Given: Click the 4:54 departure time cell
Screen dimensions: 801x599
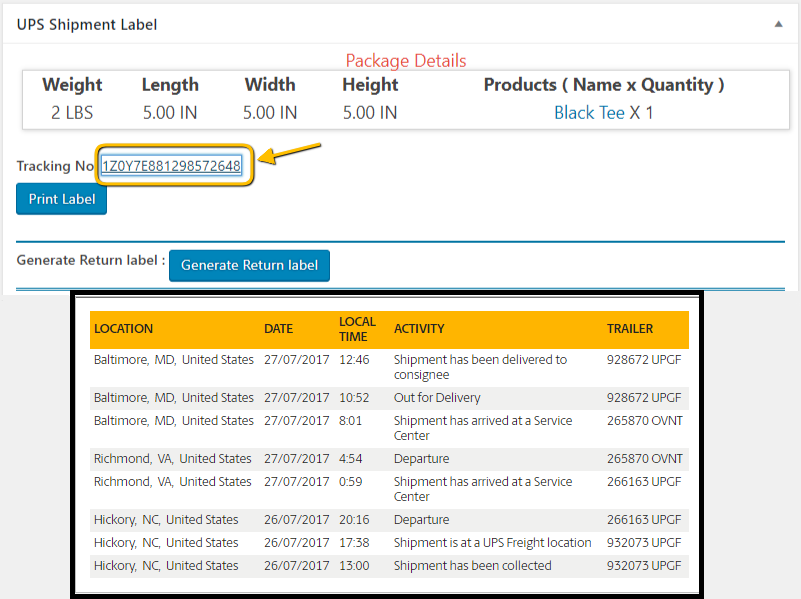Looking at the screenshot, I should point(350,459).
